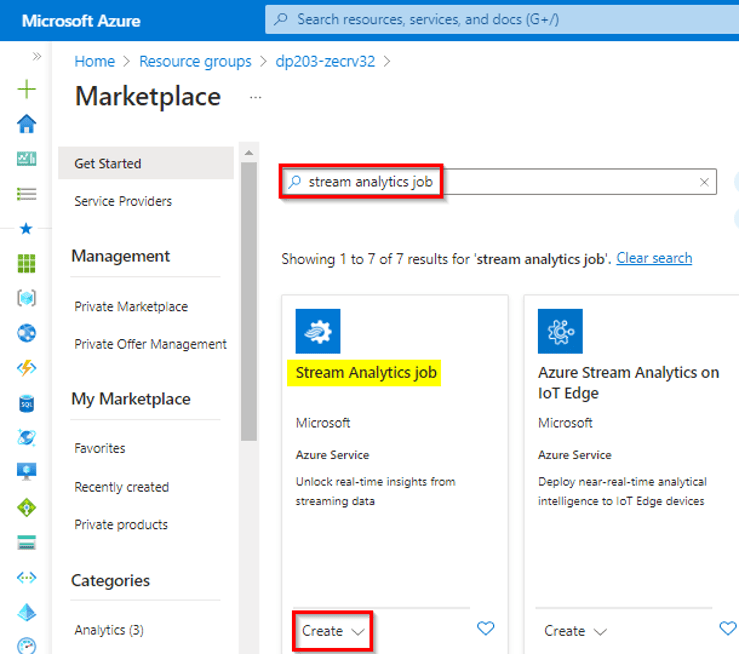Open the All resources green grid icon
This screenshot has width=740, height=654.
coord(26,263)
